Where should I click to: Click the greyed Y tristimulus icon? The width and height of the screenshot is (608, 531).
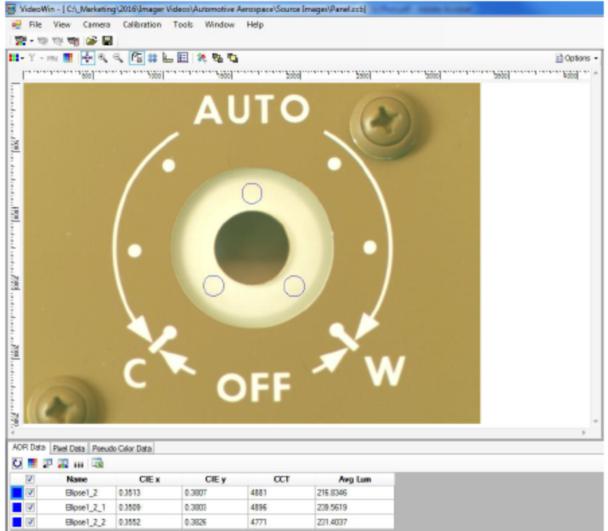coord(32,58)
